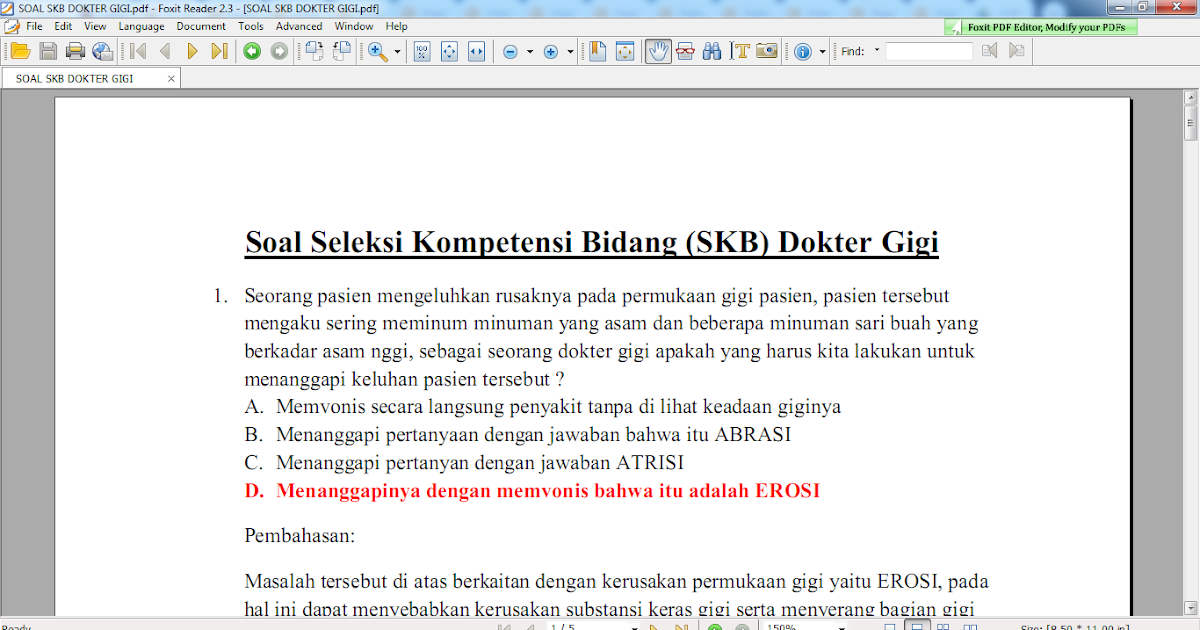Click the Next Page navigation arrow
Image resolution: width=1200 pixels, height=630 pixels.
(x=191, y=52)
